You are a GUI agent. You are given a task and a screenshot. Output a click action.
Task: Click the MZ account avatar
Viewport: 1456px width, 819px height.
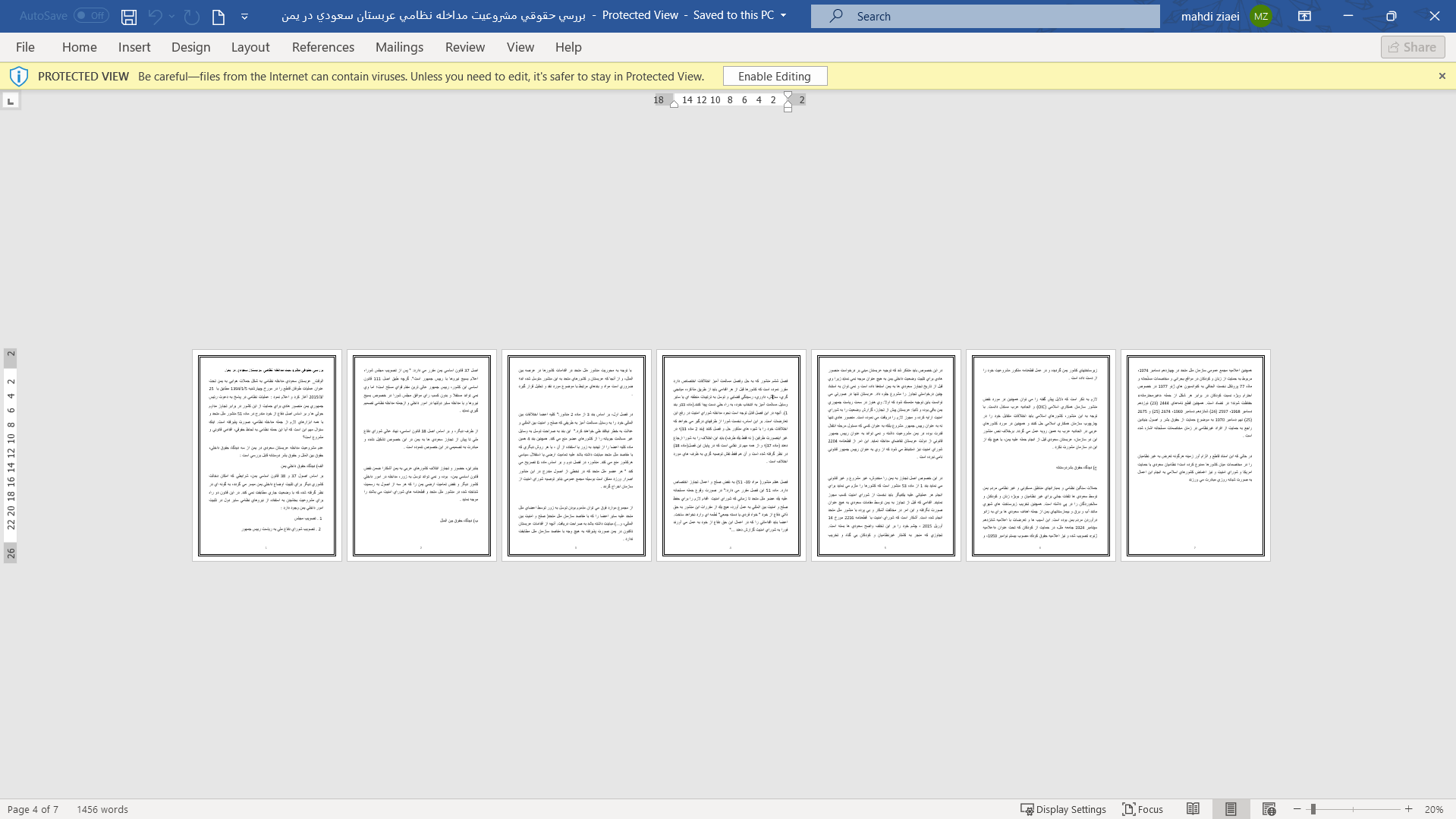1261,16
